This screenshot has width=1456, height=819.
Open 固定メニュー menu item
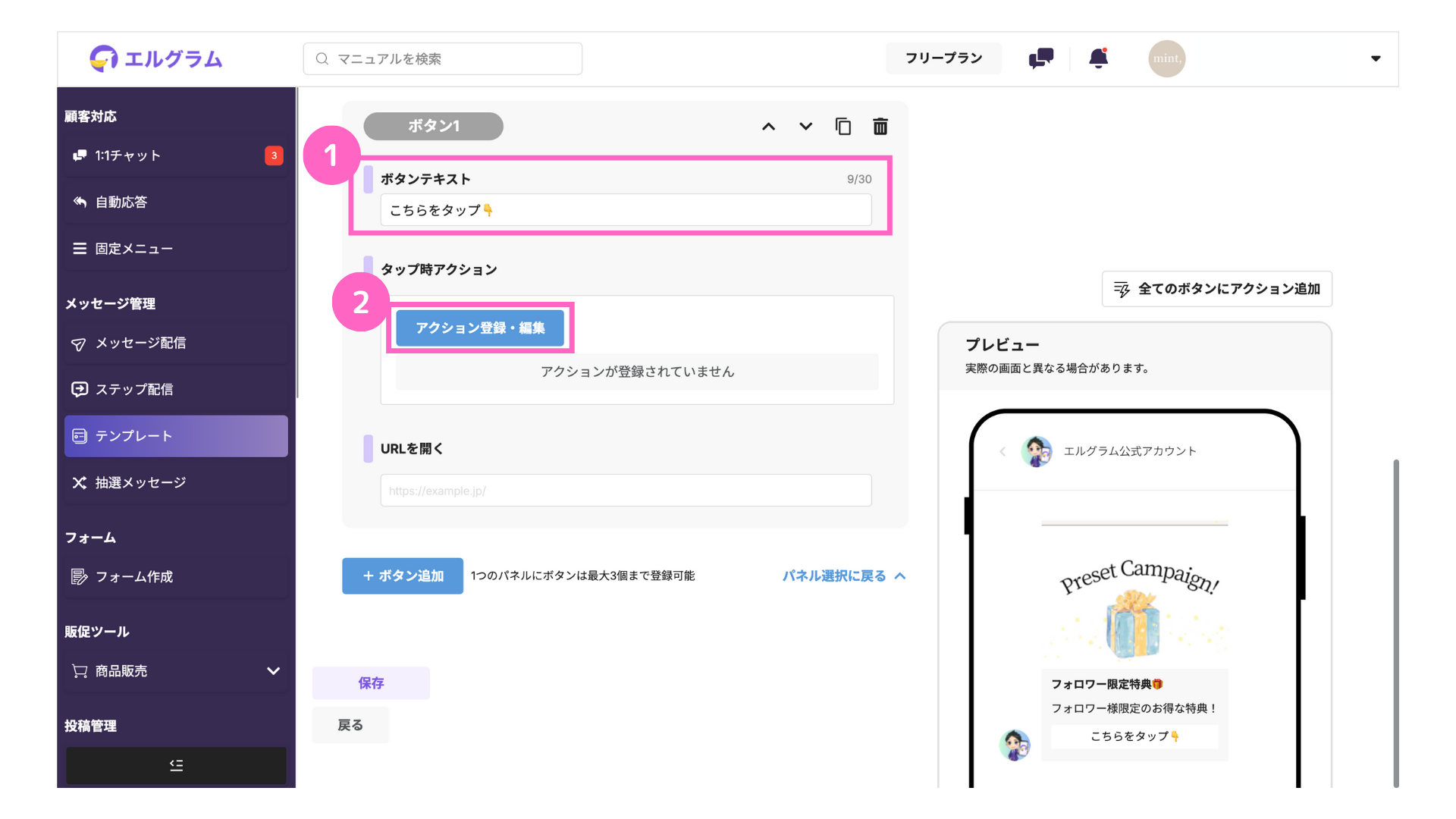[x=176, y=249]
